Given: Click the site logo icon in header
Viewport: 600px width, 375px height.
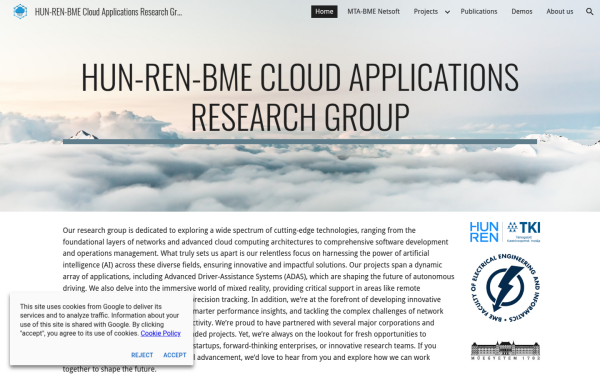Looking at the screenshot, I should 20,11.
